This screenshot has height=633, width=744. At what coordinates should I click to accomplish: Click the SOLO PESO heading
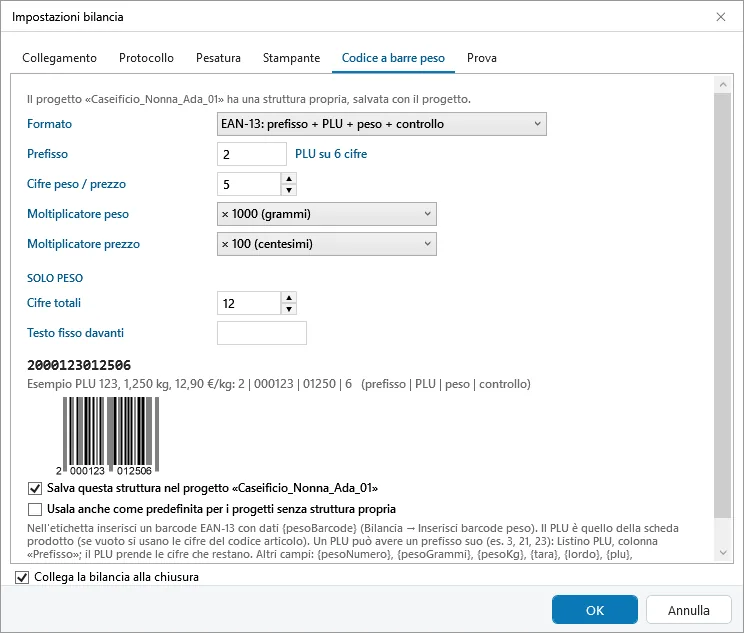click(55, 278)
